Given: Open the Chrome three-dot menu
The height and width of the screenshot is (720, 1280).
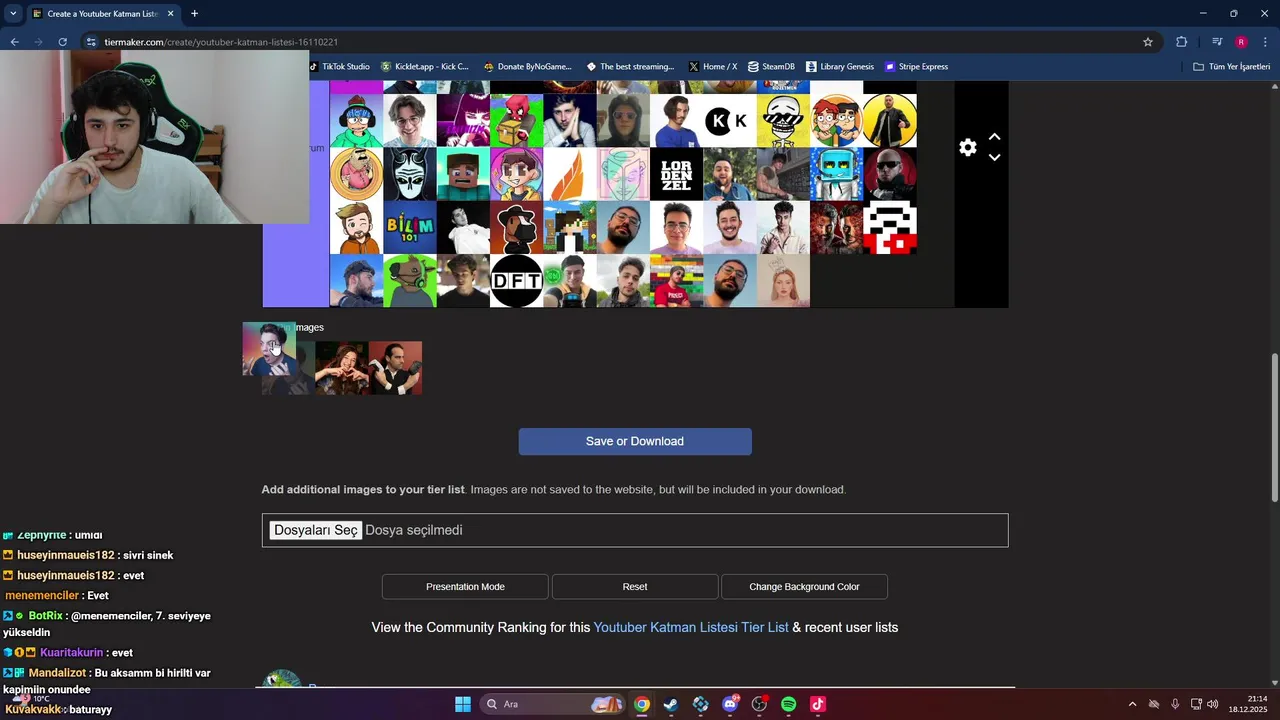Looking at the screenshot, I should (1265, 42).
